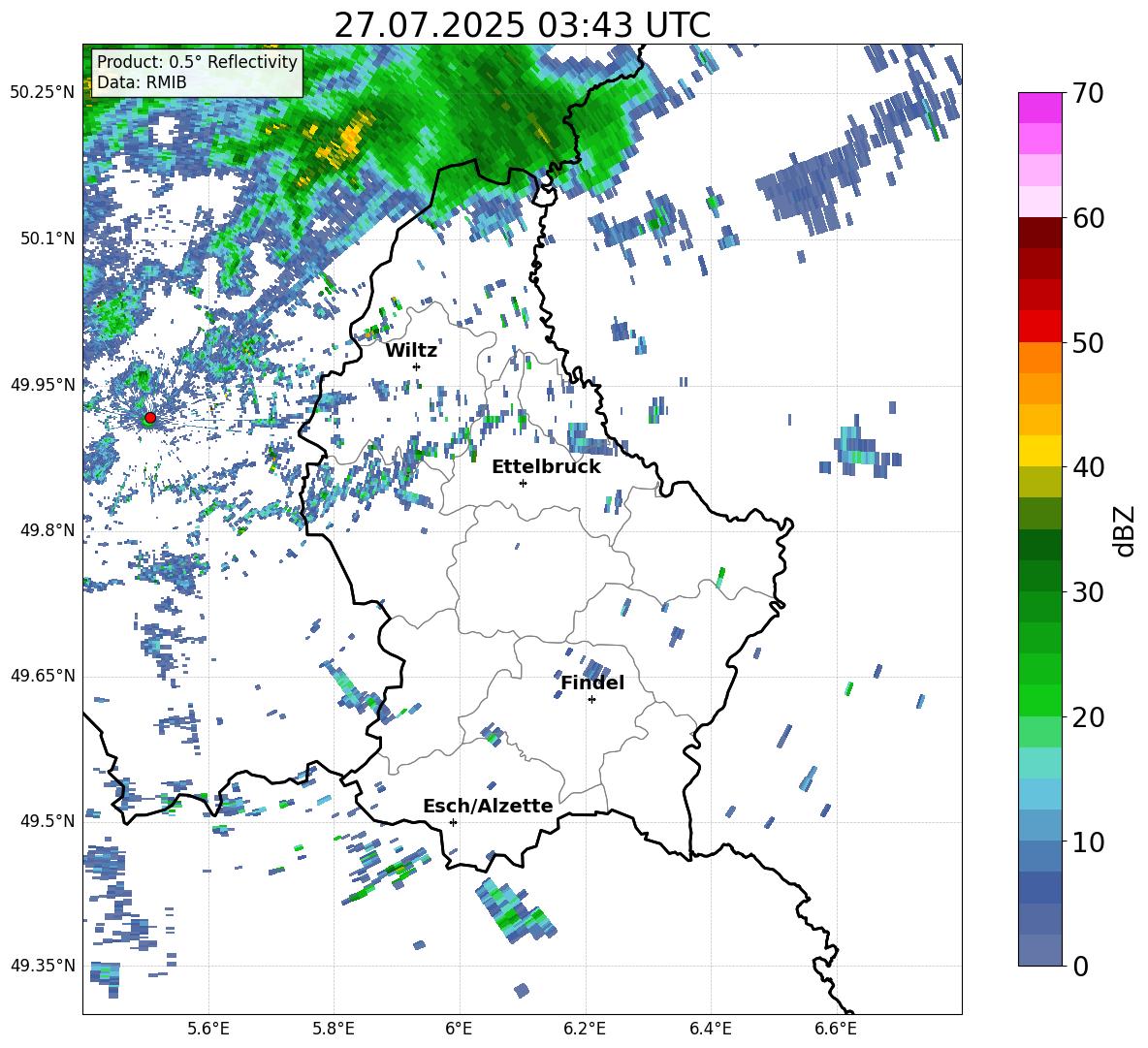Click the 50.25°N latitude label
This screenshot has height=1048, width=1148.
(x=43, y=93)
